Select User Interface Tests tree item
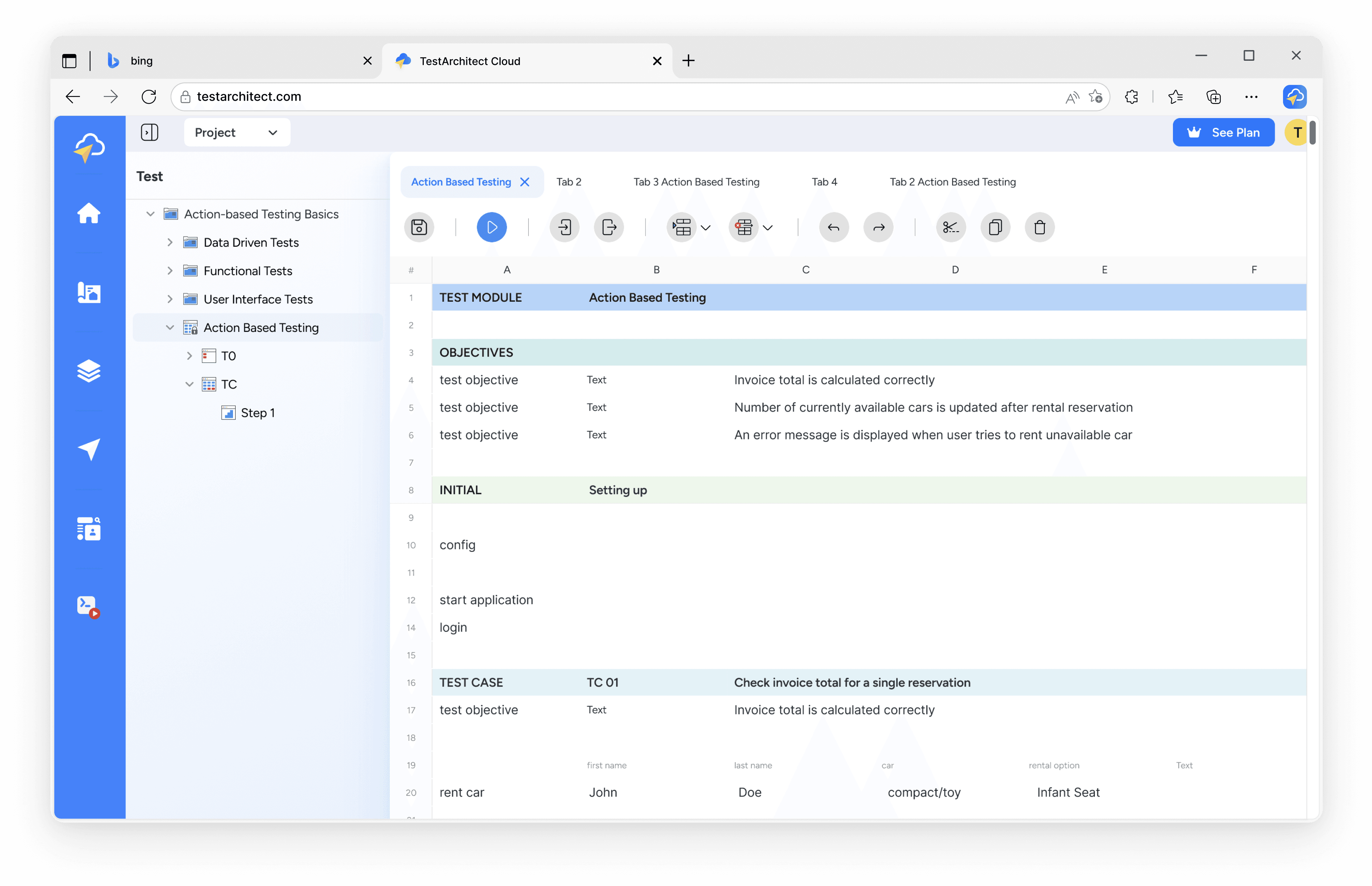 tap(258, 299)
